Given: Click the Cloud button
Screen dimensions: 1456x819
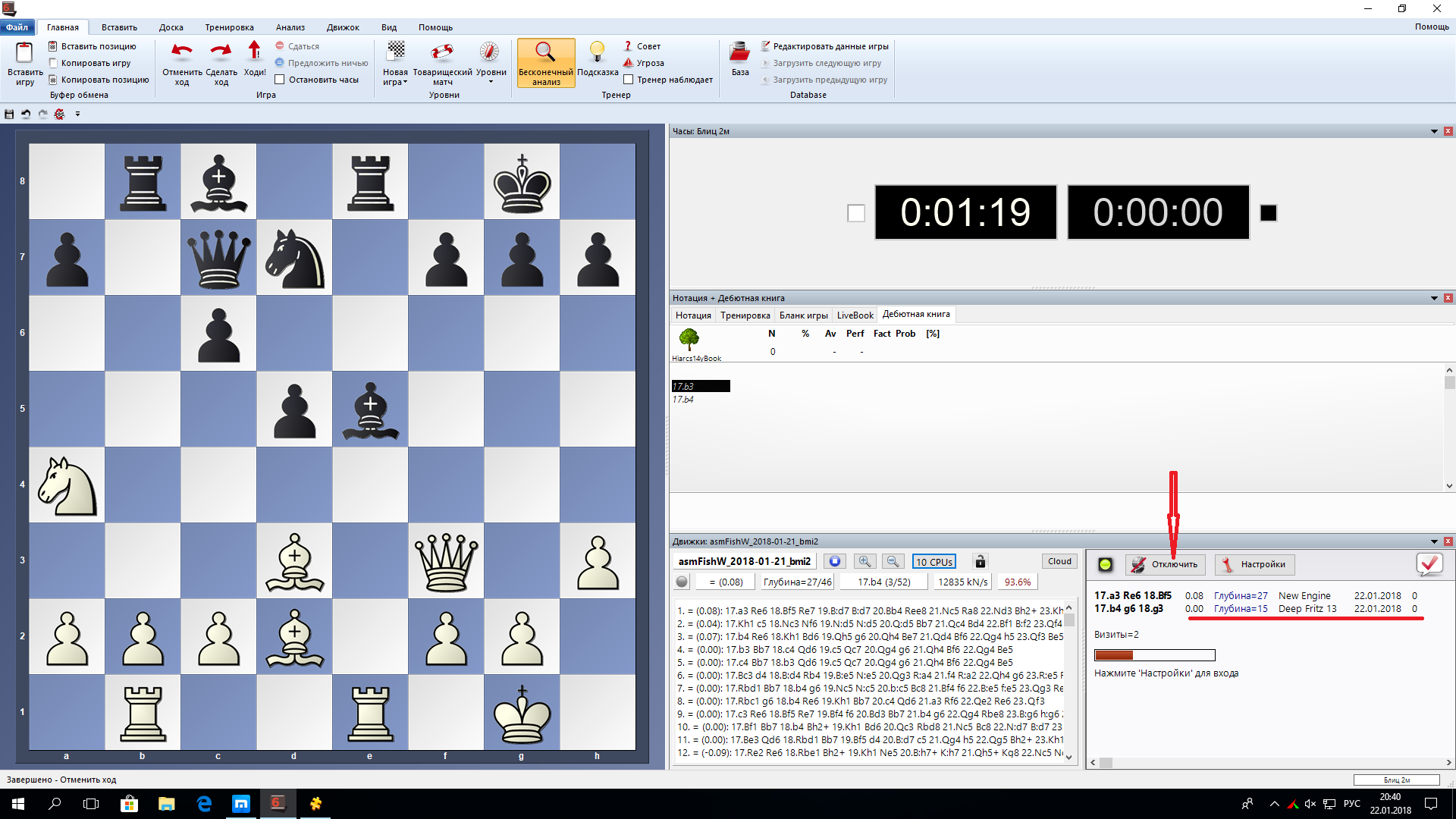Looking at the screenshot, I should point(1059,561).
